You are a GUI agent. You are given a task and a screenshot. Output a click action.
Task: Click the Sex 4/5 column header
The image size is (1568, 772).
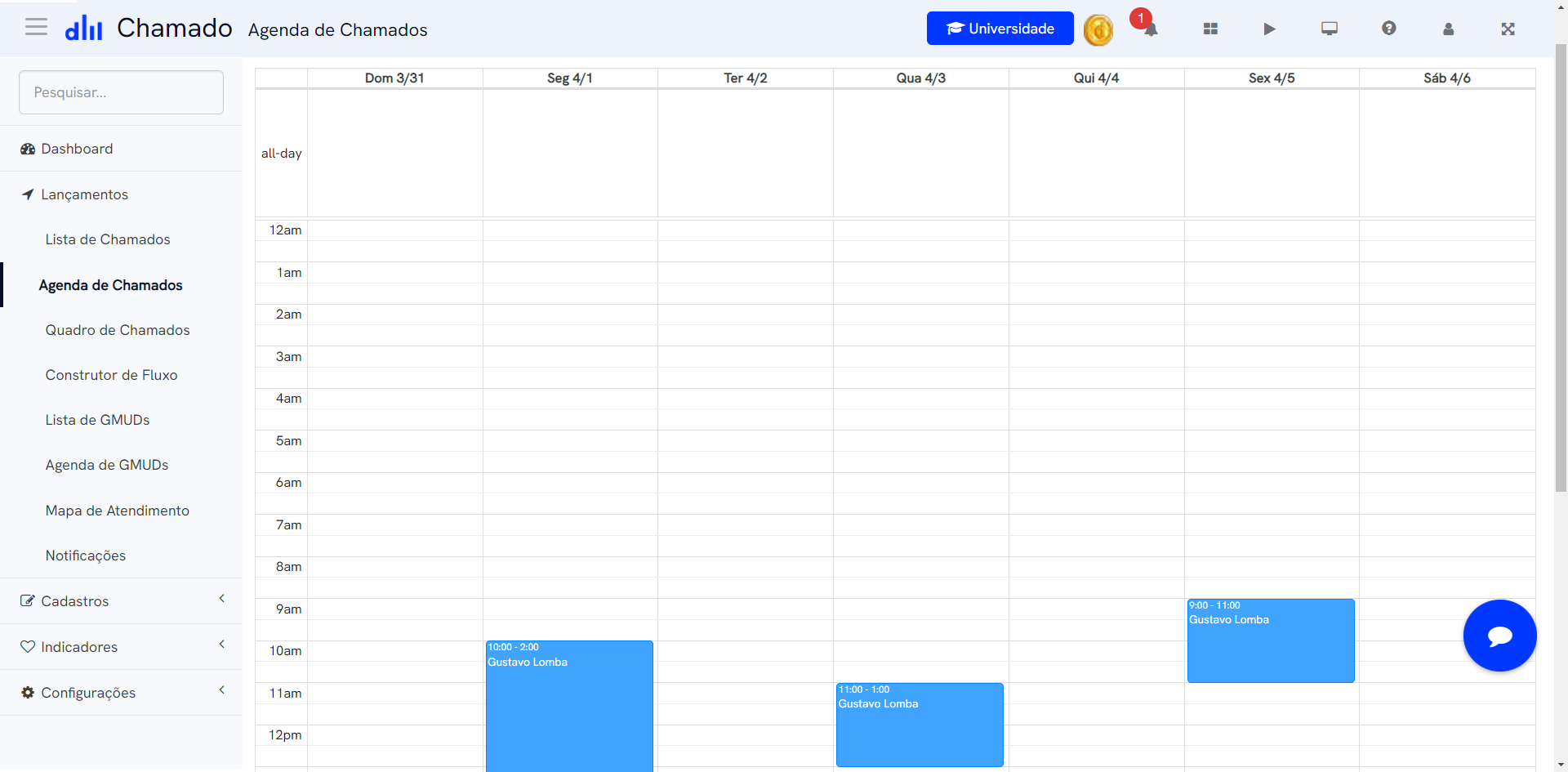coord(1272,78)
